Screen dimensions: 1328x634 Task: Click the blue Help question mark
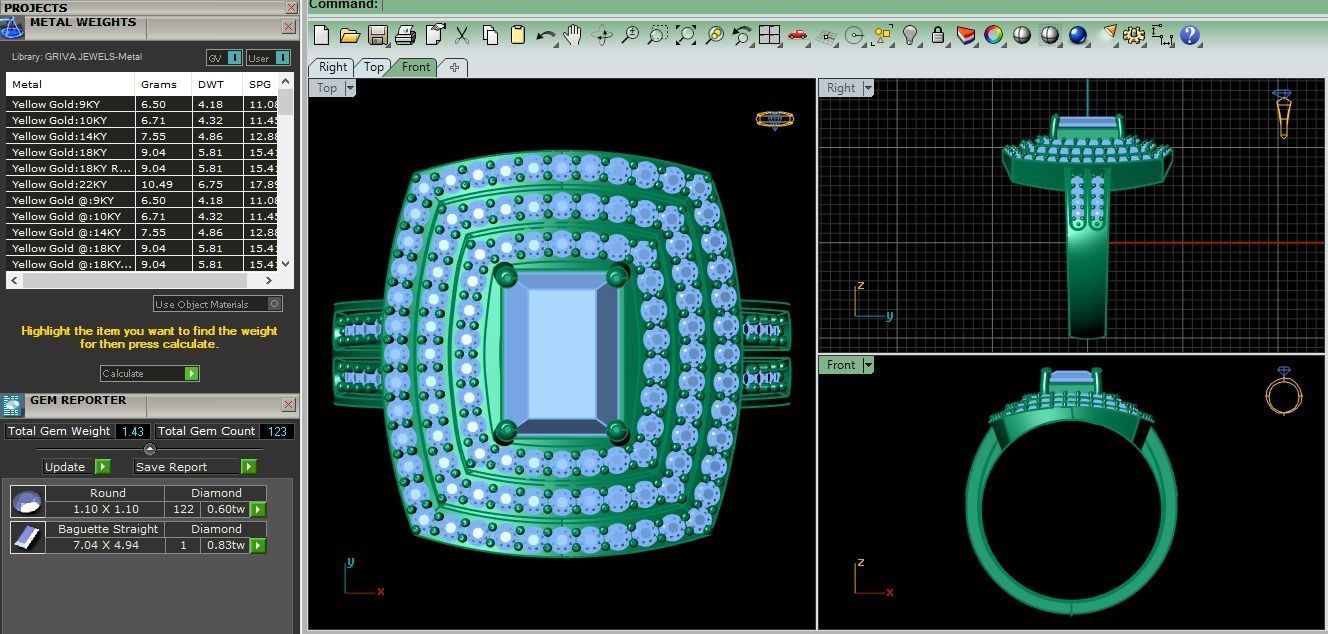(x=1189, y=36)
